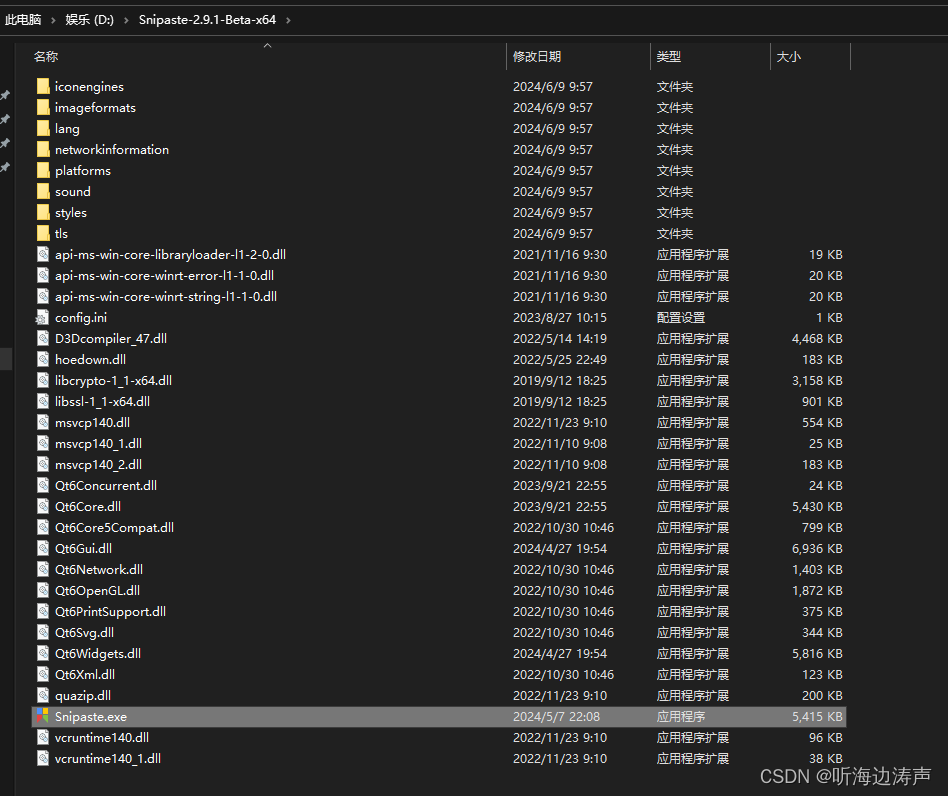Select file name libcrypto-1_1-x64.dll
Viewport: 948px width, 796px height.
tap(113, 381)
